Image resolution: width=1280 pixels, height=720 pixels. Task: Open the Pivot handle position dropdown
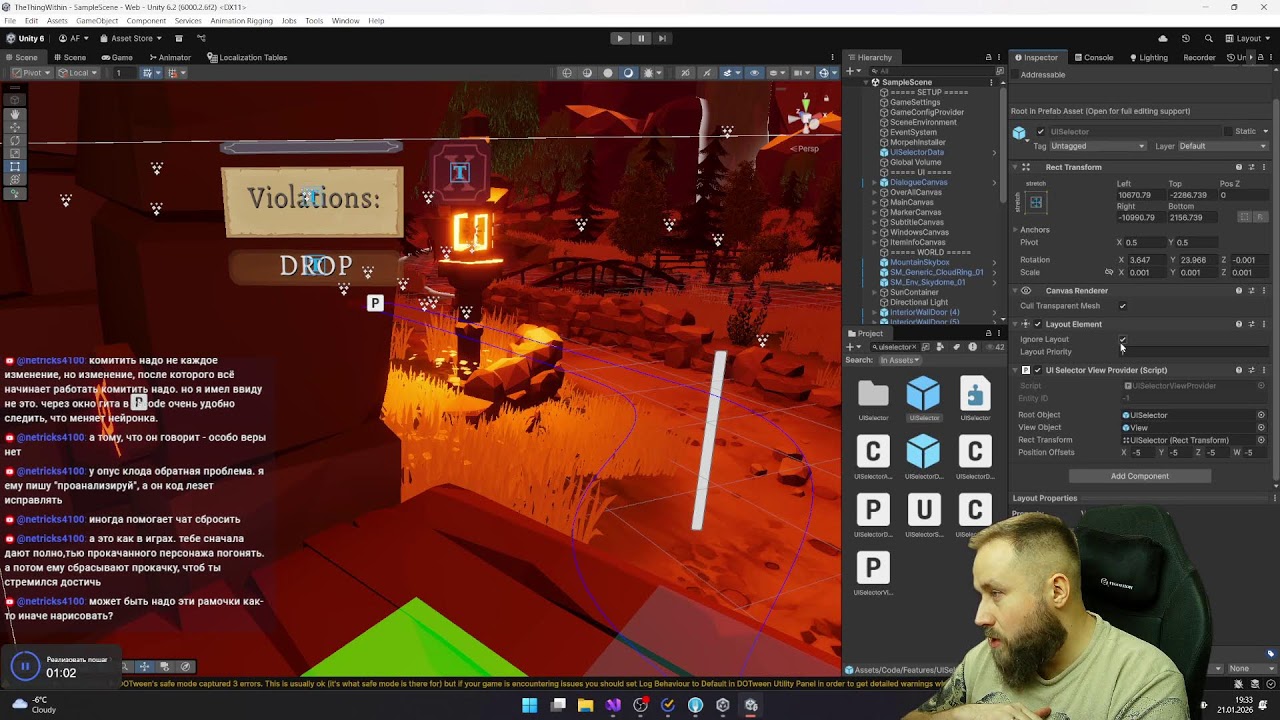30,73
